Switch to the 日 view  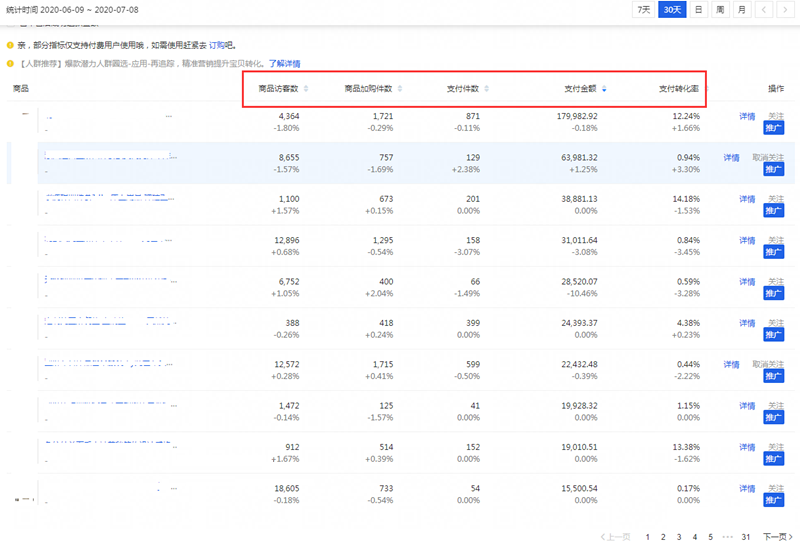point(698,10)
